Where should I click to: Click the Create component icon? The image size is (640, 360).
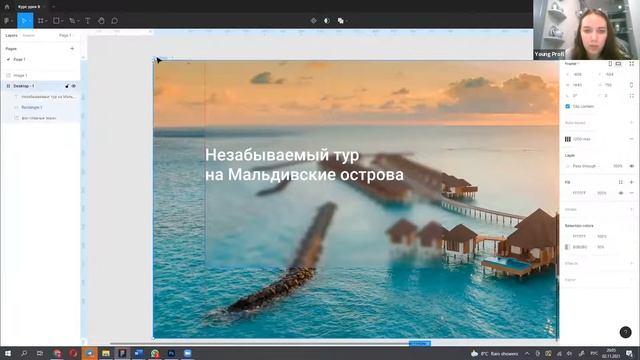(313, 20)
